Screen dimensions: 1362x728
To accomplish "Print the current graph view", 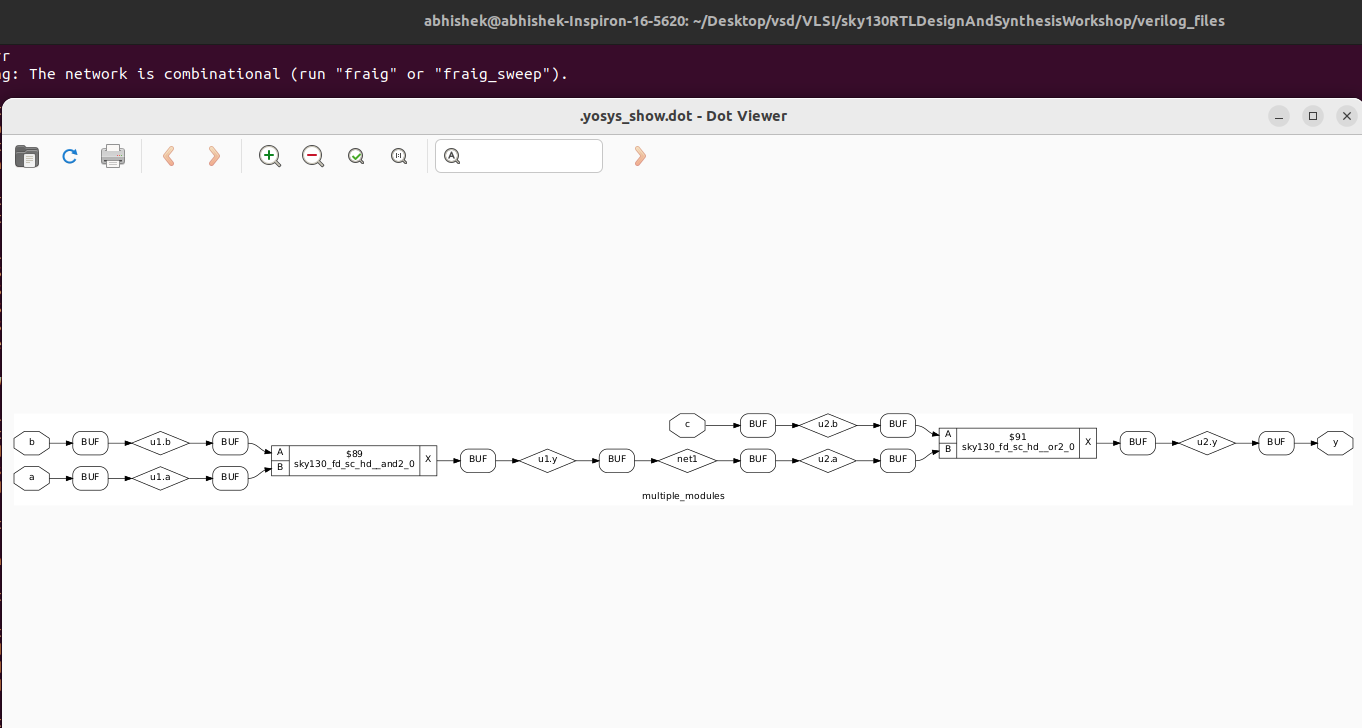I will pos(112,156).
